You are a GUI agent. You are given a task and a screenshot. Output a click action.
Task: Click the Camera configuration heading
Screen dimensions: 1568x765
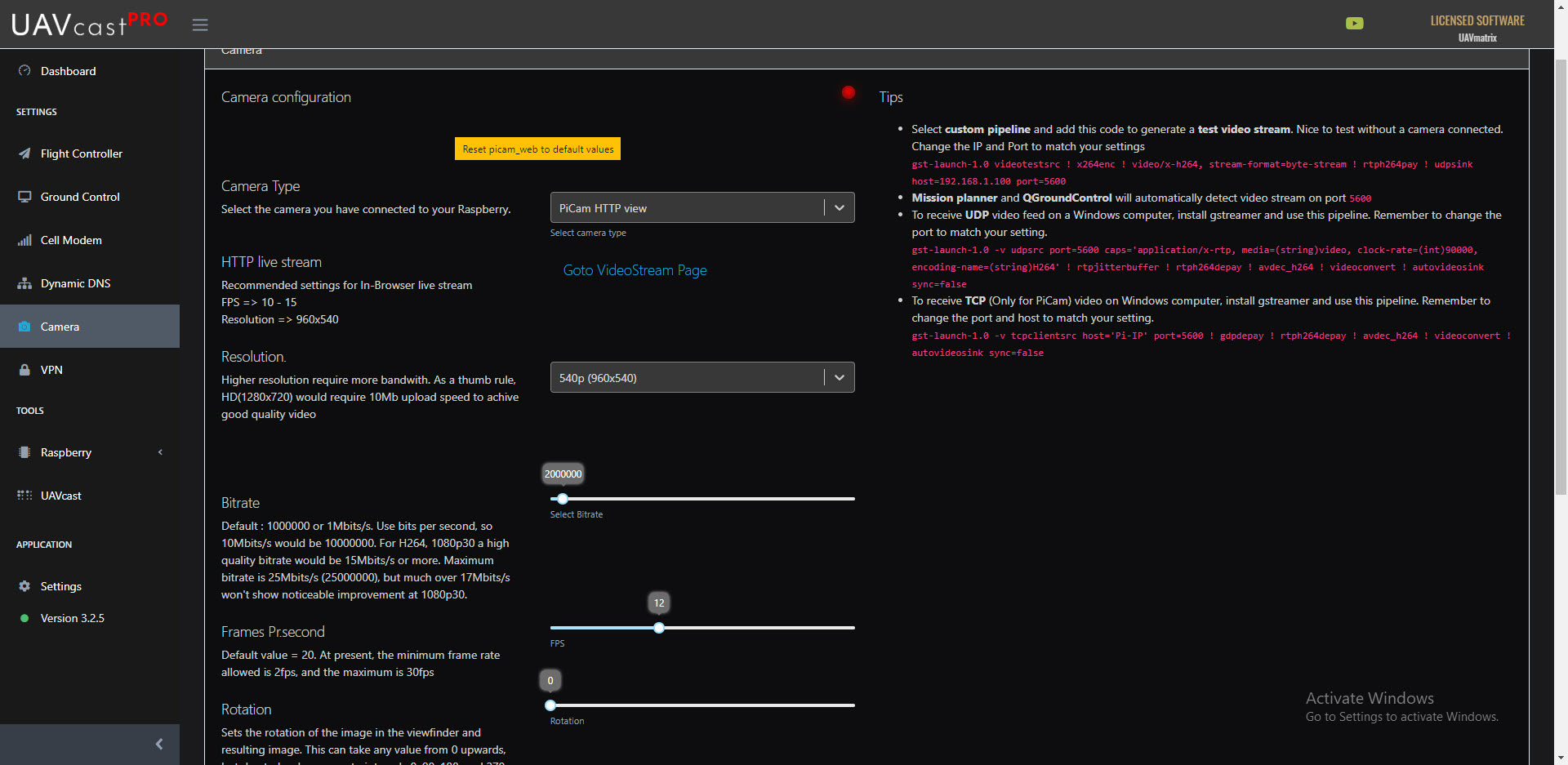pos(286,97)
